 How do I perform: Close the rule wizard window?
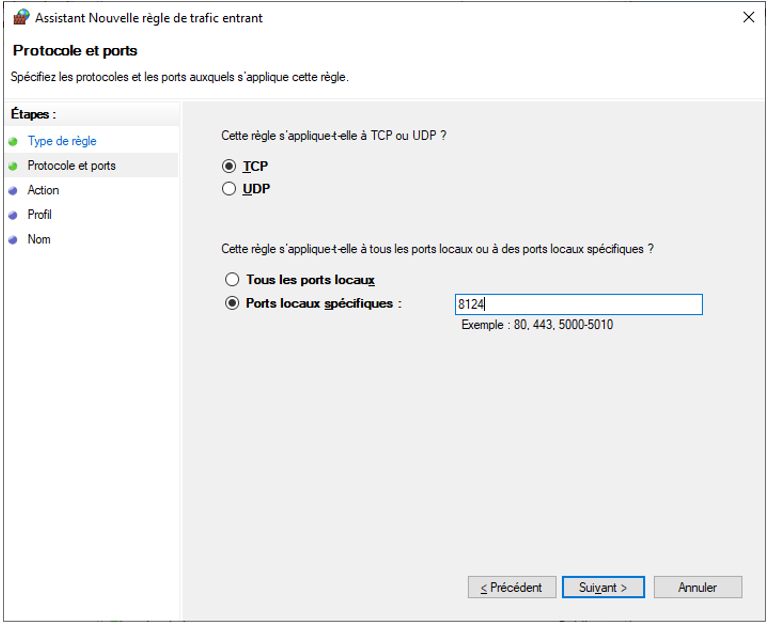748,17
